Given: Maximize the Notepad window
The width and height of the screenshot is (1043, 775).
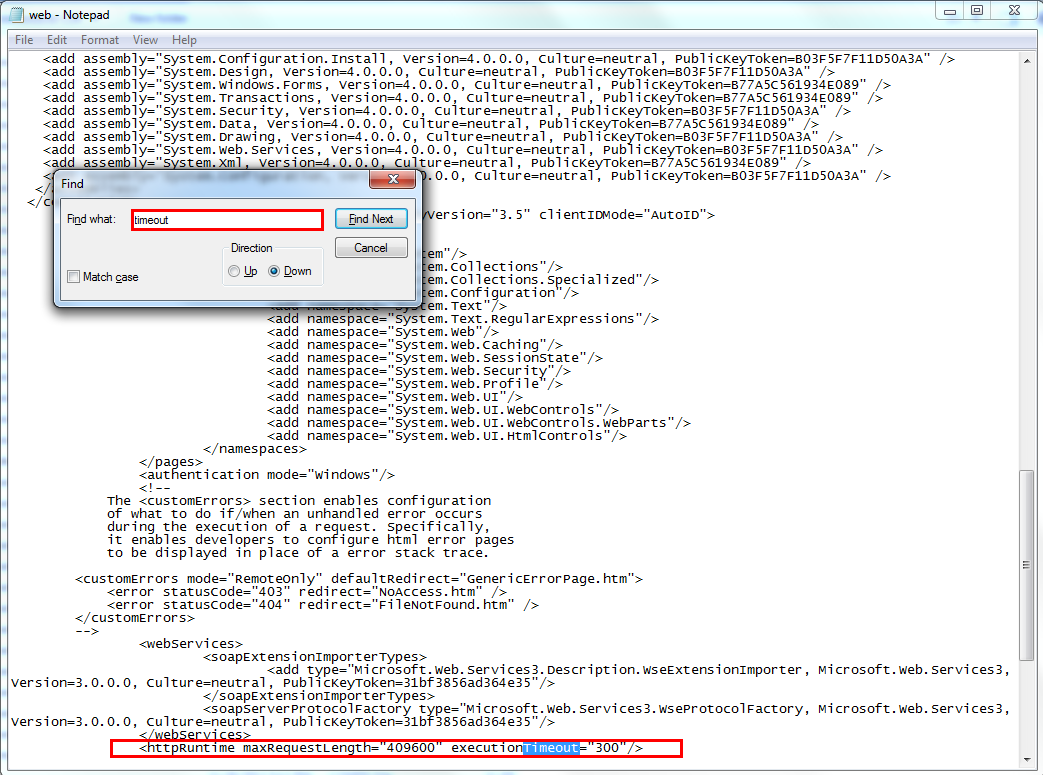Looking at the screenshot, I should 977,10.
